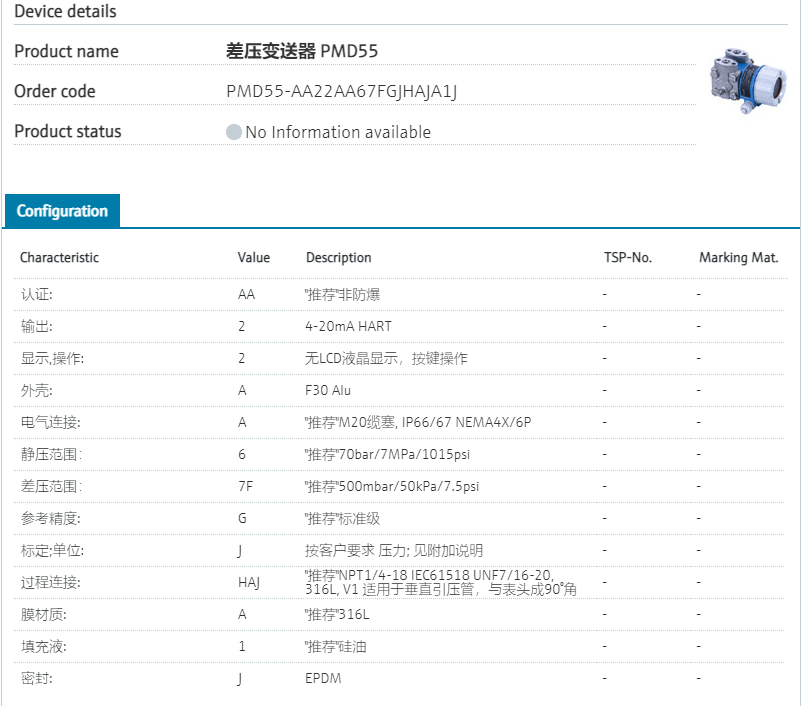802x706 pixels.
Task: Click the F30 Alu housing description
Action: pos(328,390)
